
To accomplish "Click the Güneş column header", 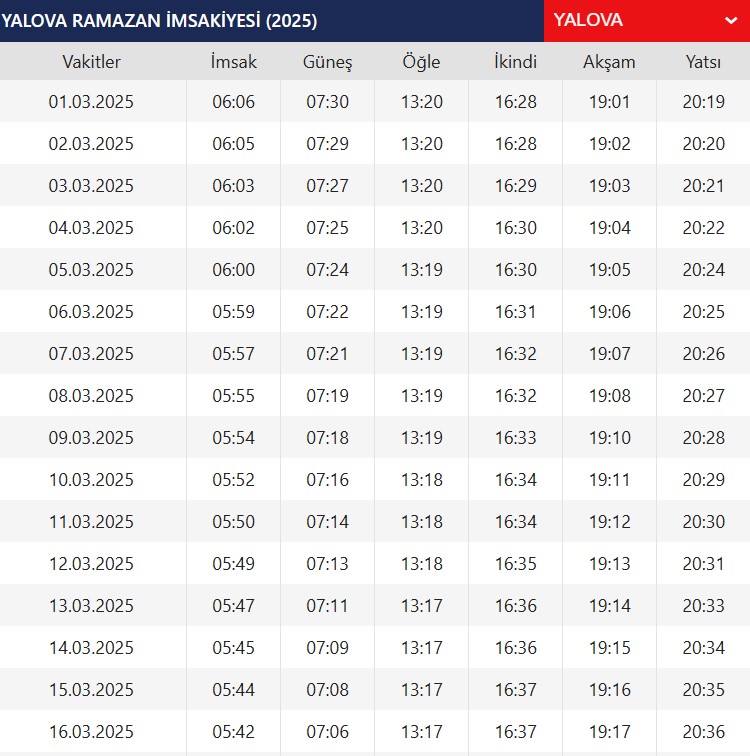I will pyautogui.click(x=327, y=62).
